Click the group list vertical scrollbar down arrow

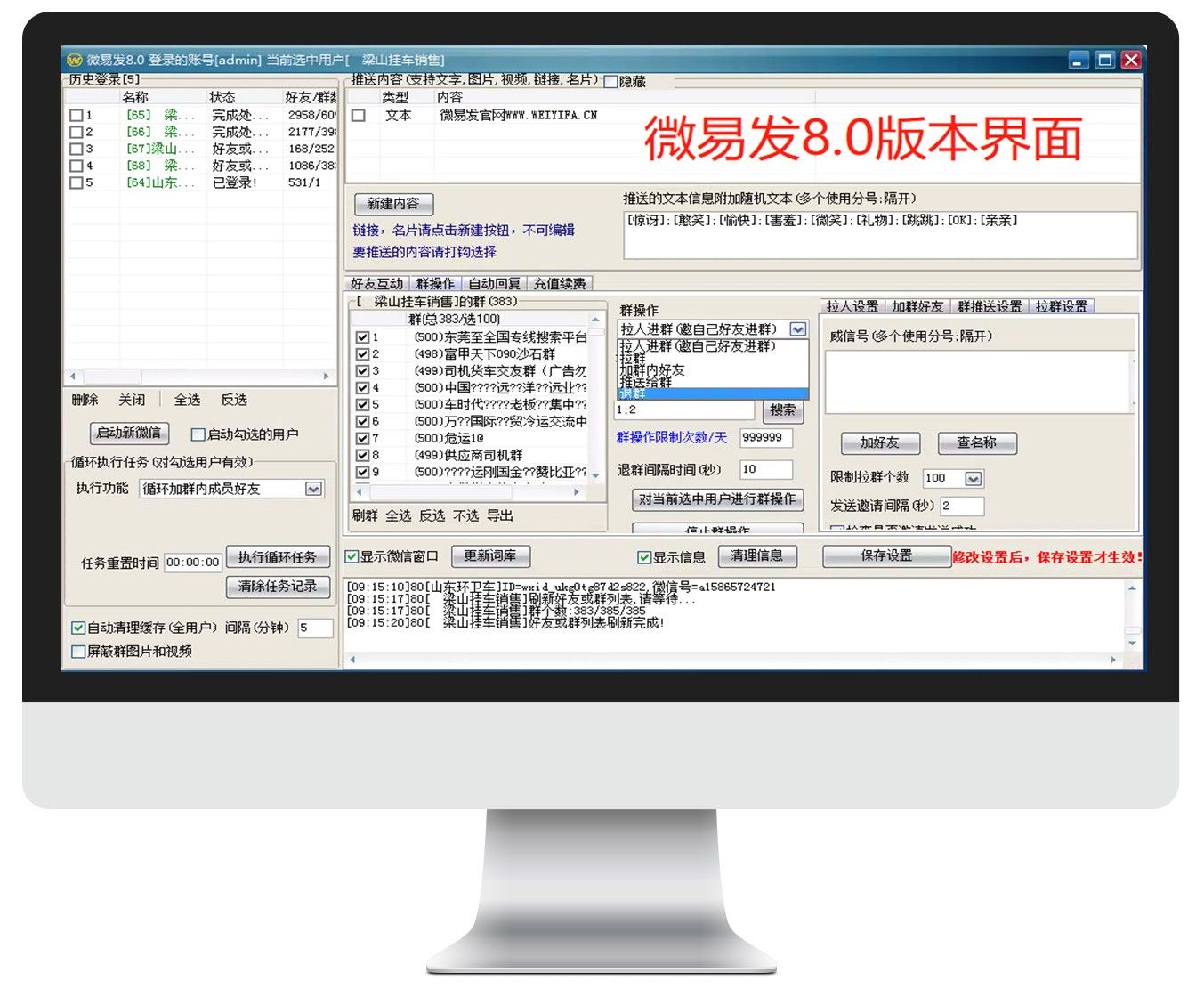[x=595, y=475]
